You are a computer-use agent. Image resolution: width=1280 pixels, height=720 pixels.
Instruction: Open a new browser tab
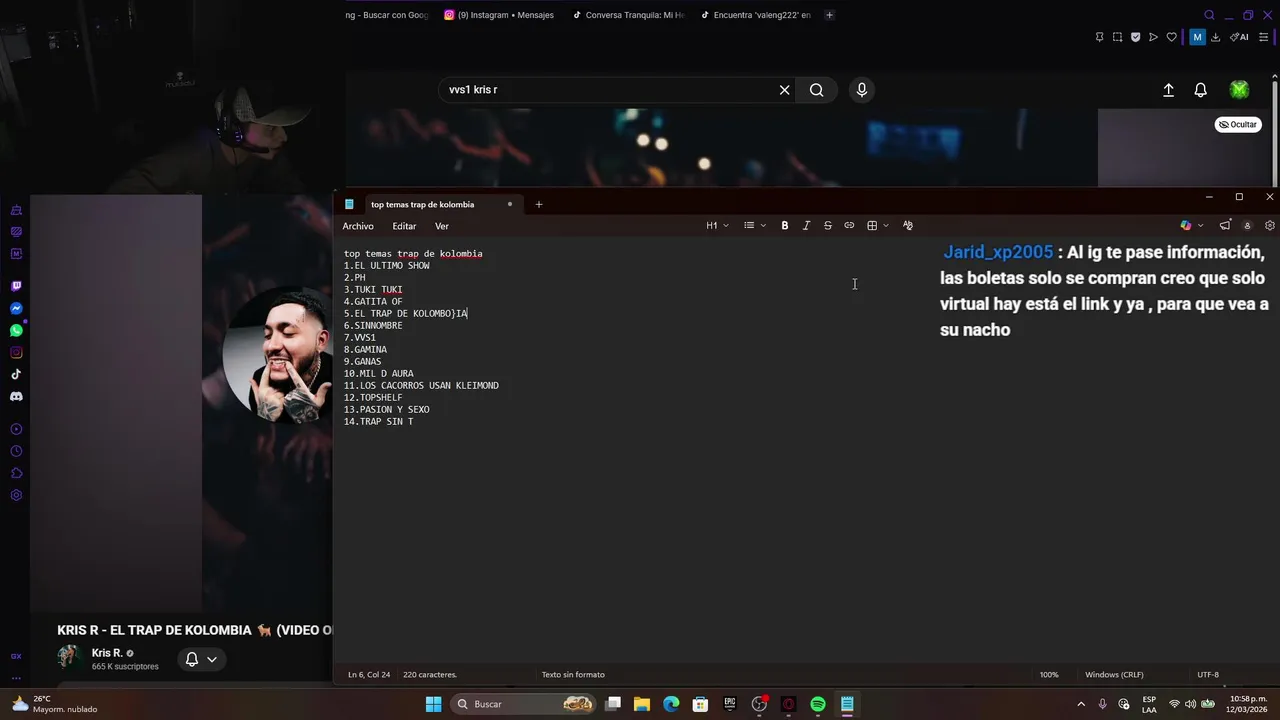[x=829, y=15]
